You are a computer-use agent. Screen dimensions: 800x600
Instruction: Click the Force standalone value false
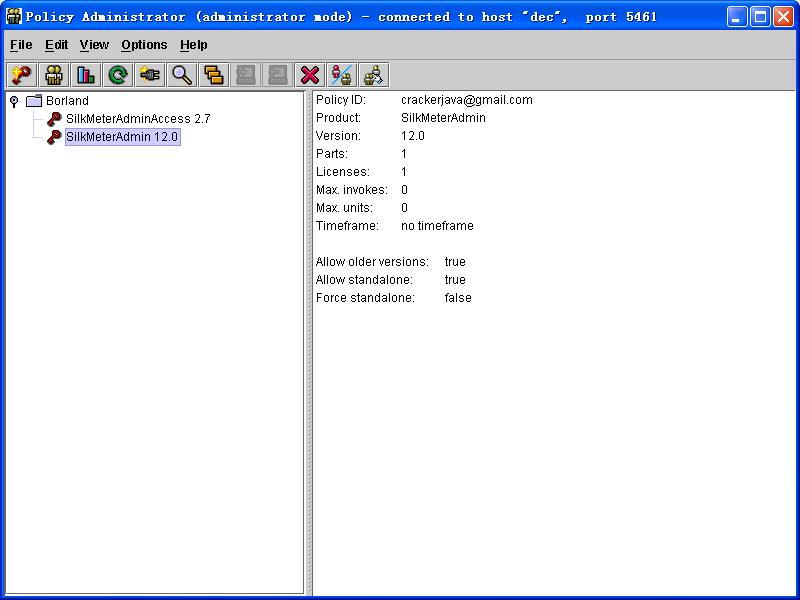458,297
